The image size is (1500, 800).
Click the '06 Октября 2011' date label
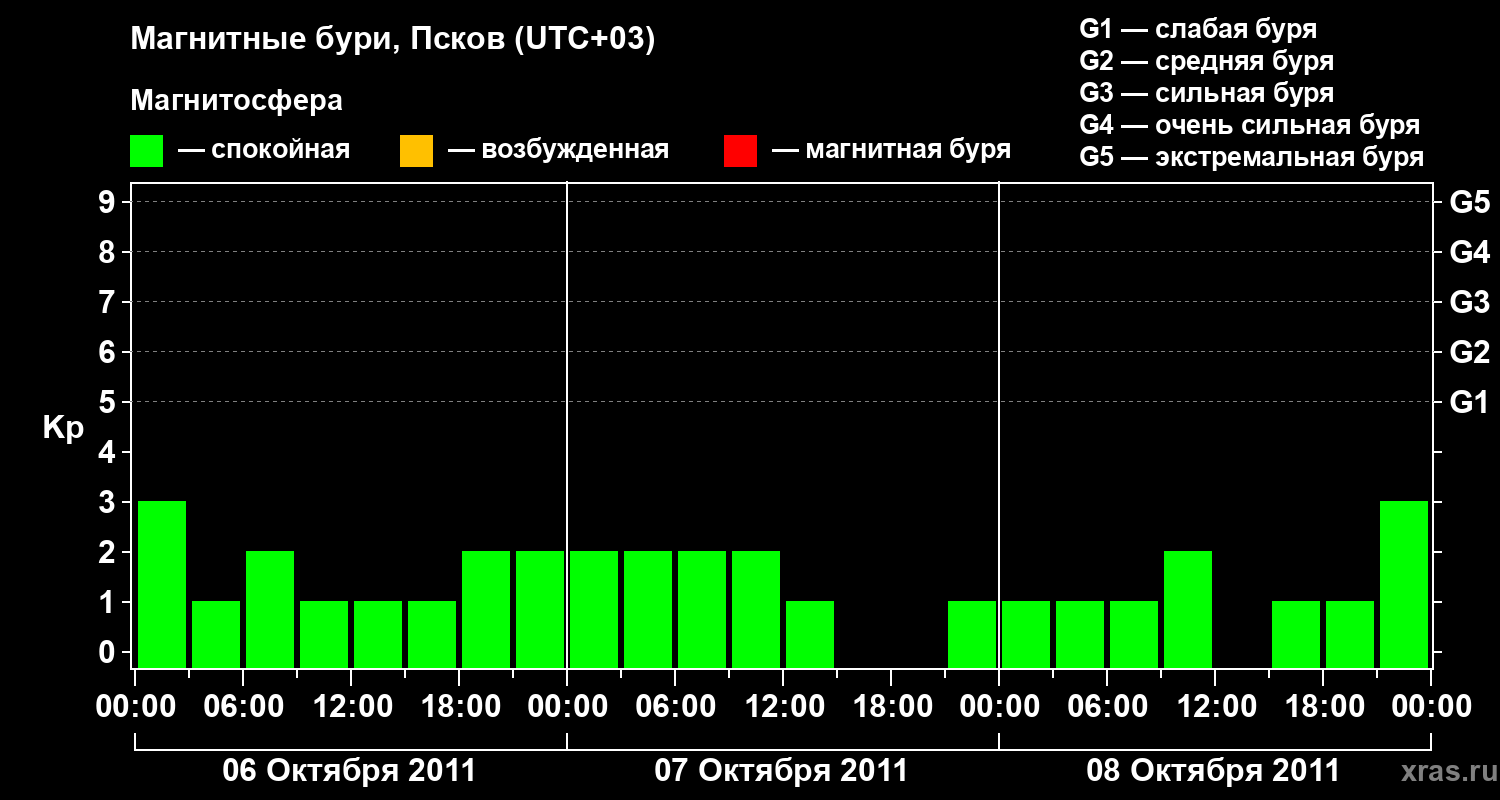point(349,771)
